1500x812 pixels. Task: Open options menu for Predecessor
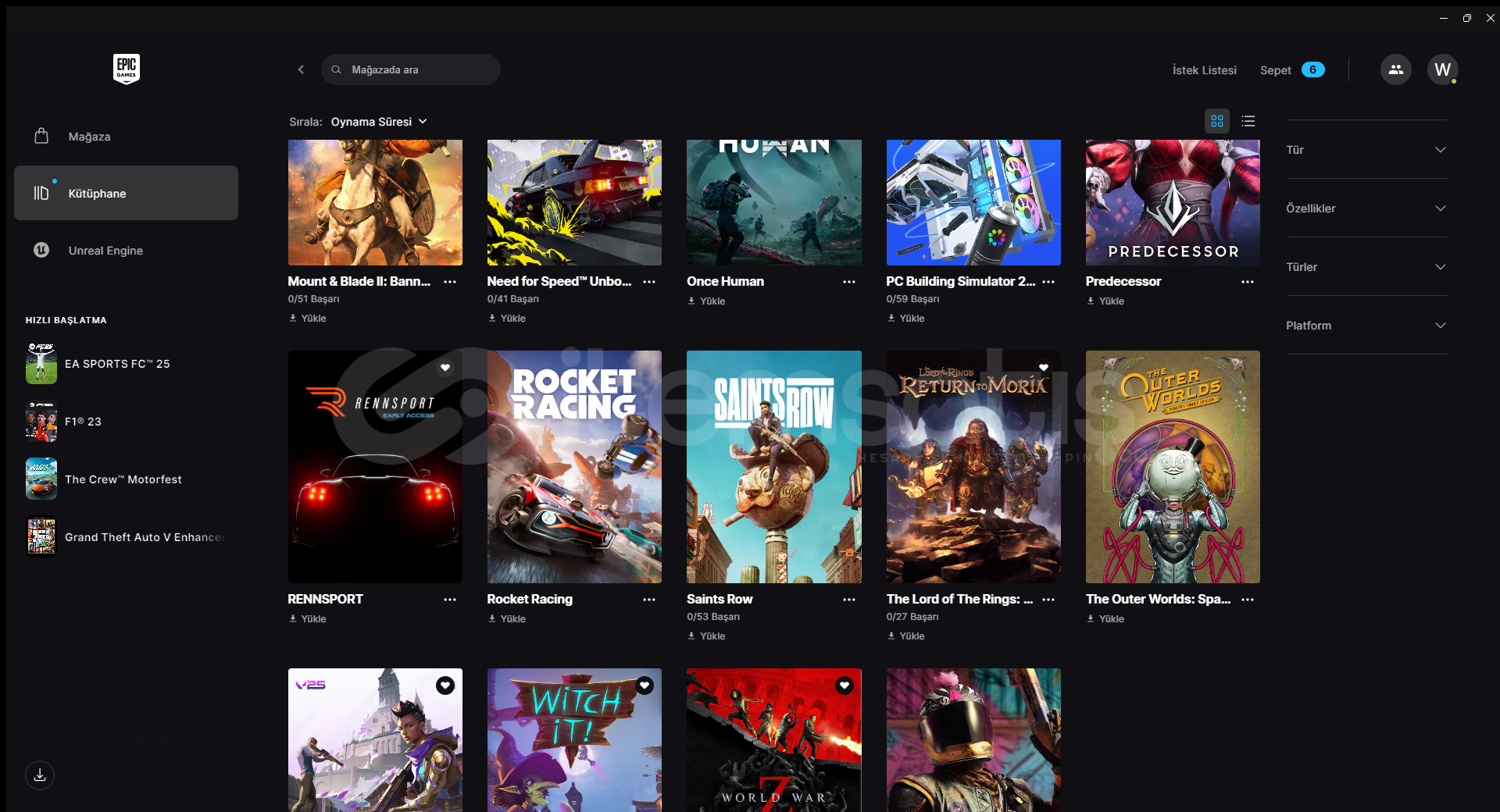[1248, 282]
